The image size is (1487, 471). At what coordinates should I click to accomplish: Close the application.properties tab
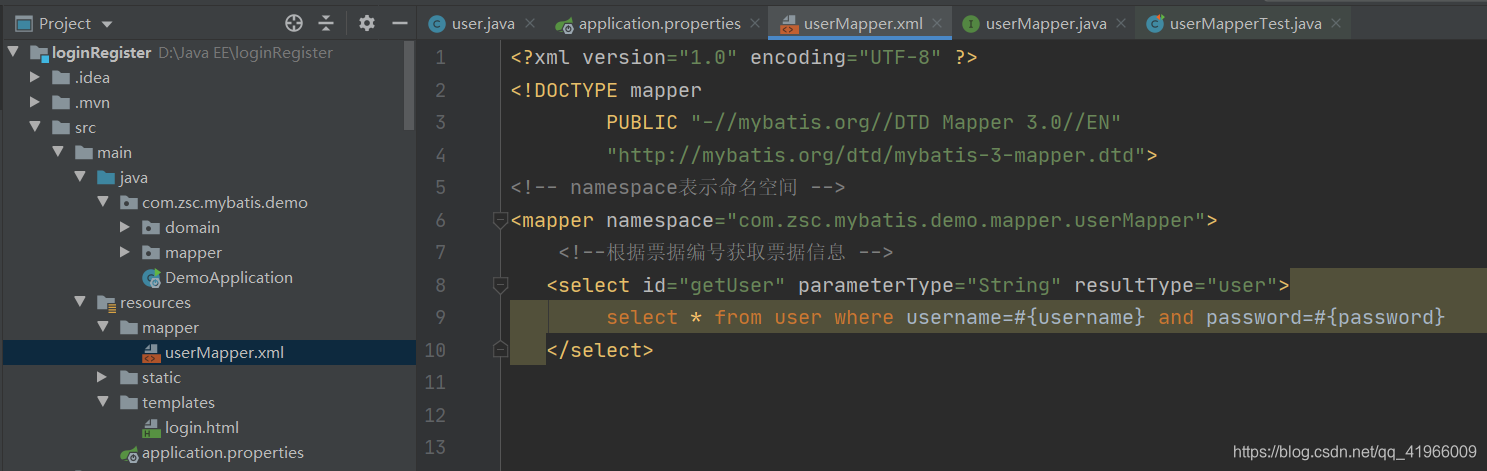point(754,24)
